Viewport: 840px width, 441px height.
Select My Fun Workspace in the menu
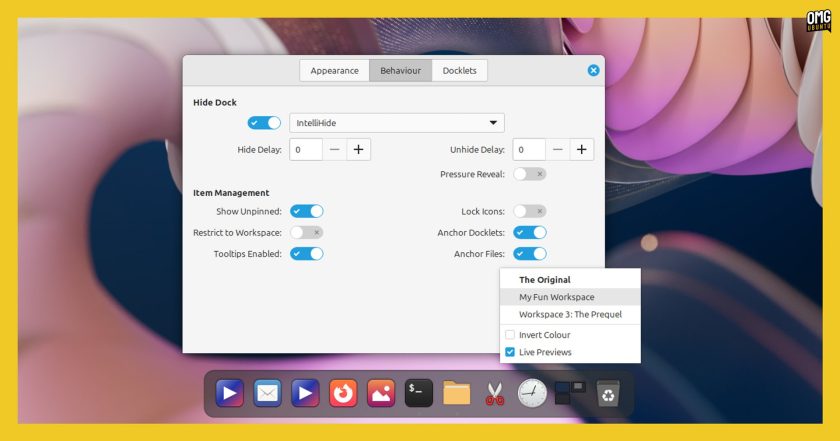pos(570,297)
